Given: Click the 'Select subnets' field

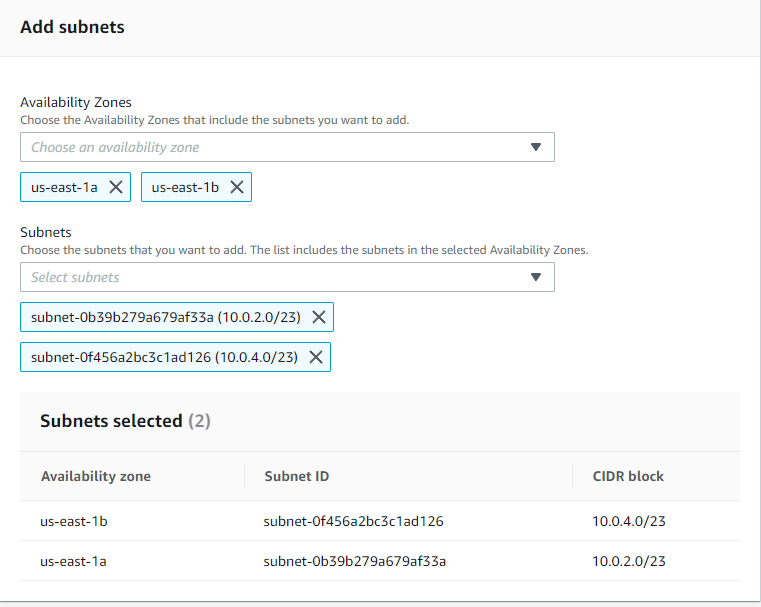Looking at the screenshot, I should point(287,277).
